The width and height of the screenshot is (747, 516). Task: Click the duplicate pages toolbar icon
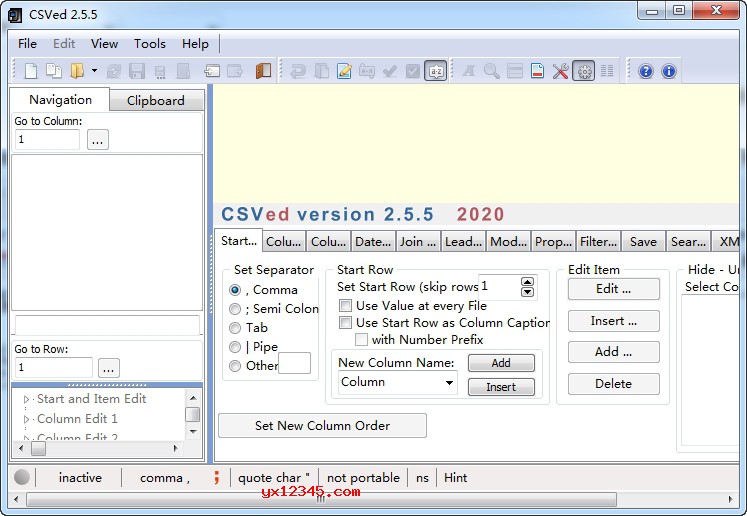click(54, 71)
